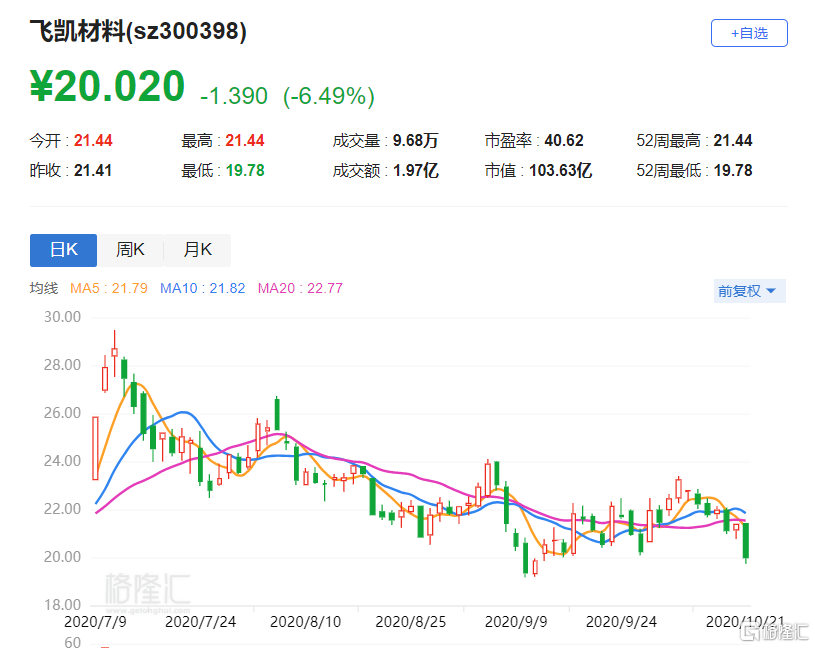Click the current price ¥20.020
815x648 pixels.
tap(107, 86)
